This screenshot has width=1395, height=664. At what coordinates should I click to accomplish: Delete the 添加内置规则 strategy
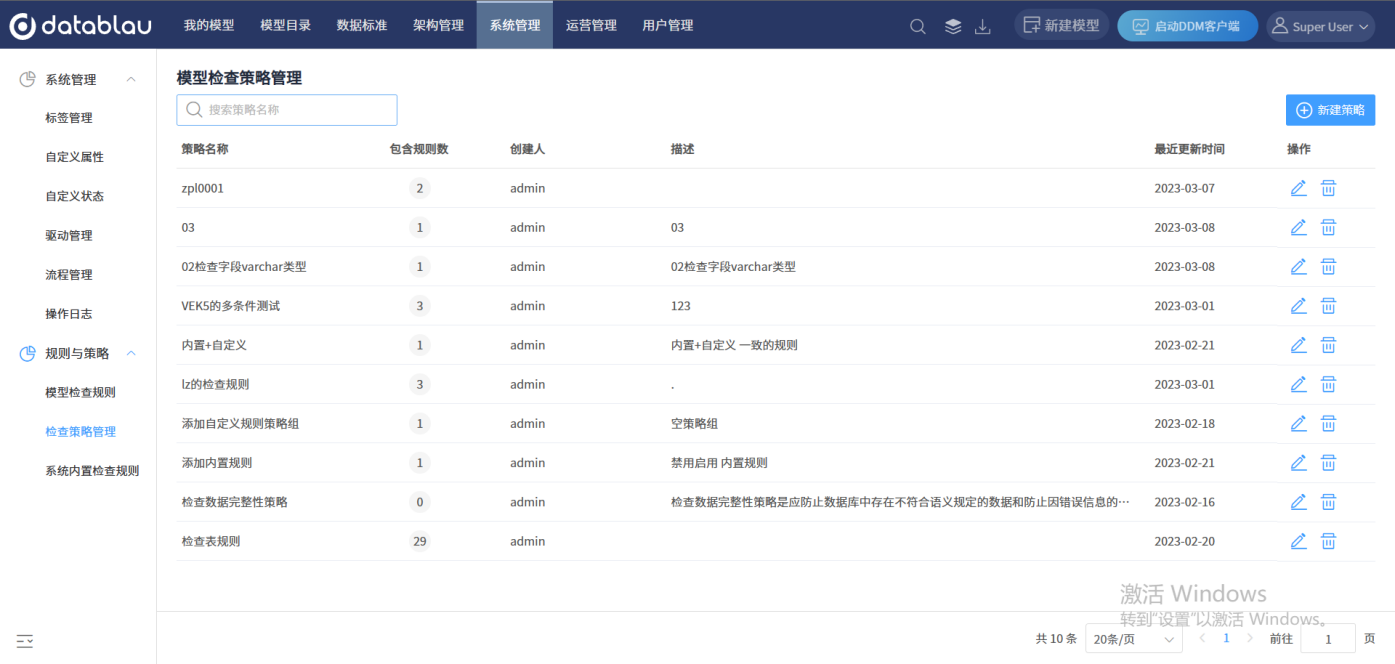coord(1328,462)
